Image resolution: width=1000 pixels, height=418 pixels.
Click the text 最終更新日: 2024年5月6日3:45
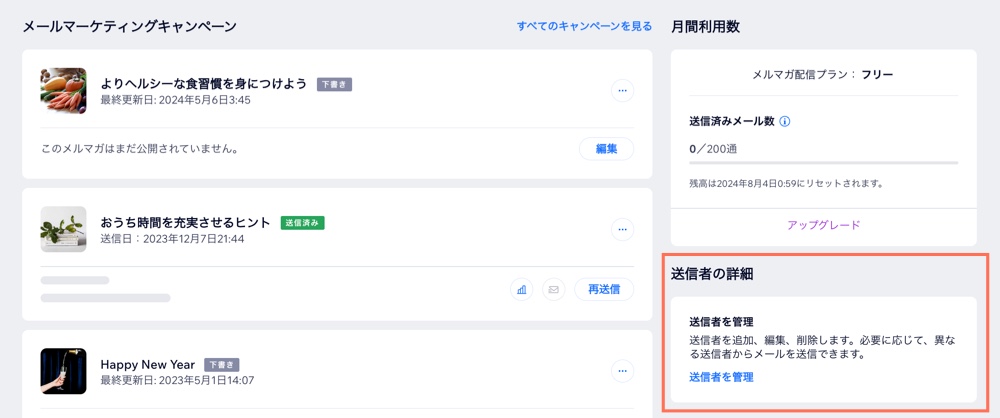pos(175,100)
